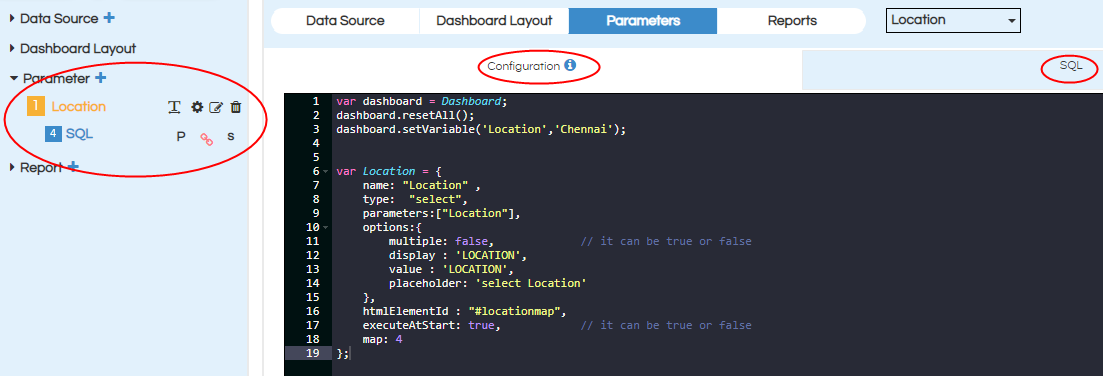Viewport: 1105px width, 376px height.
Task: Click the rename text icon for Location
Action: [x=174, y=107]
